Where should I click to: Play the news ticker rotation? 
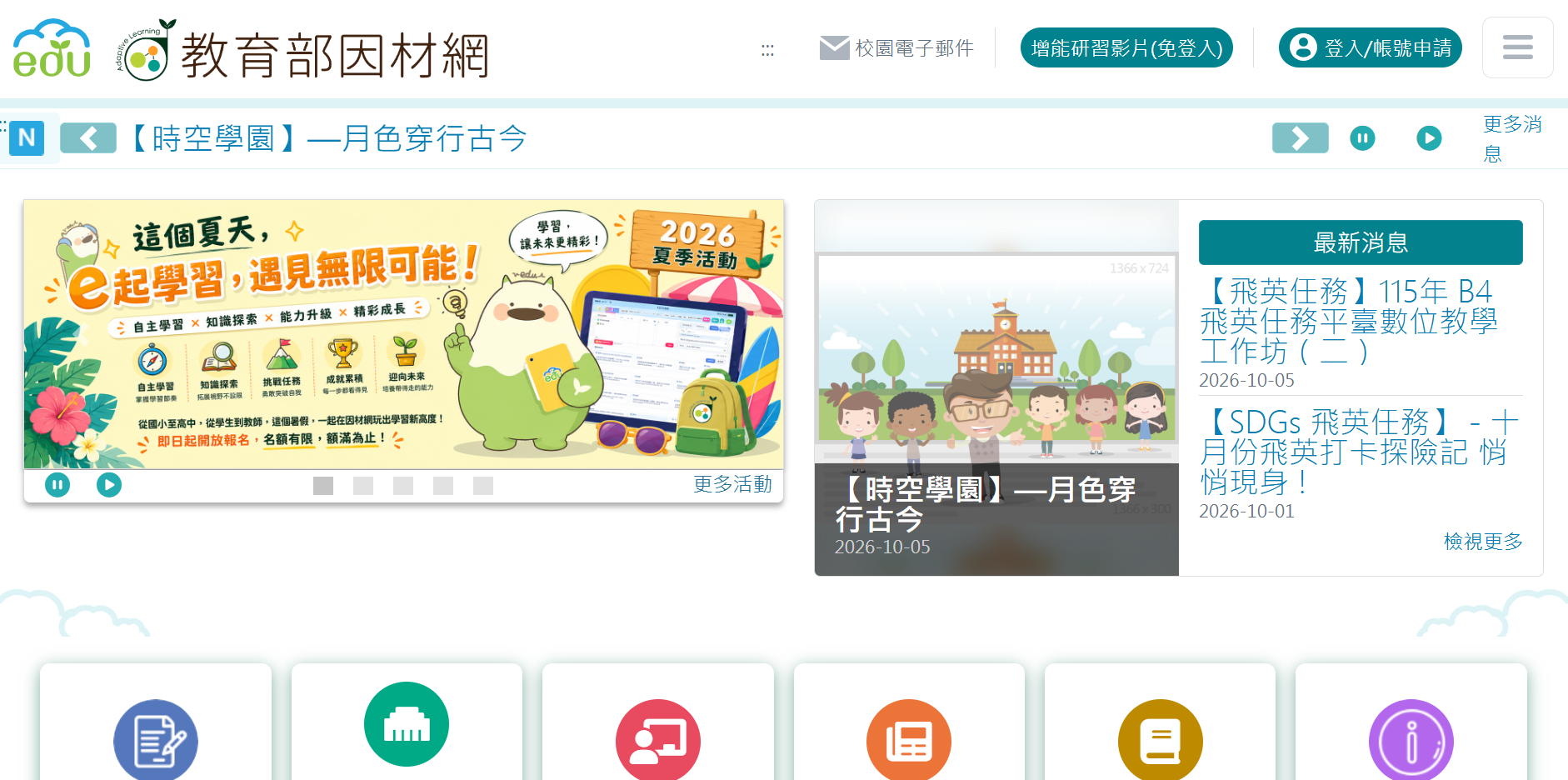coord(1429,138)
